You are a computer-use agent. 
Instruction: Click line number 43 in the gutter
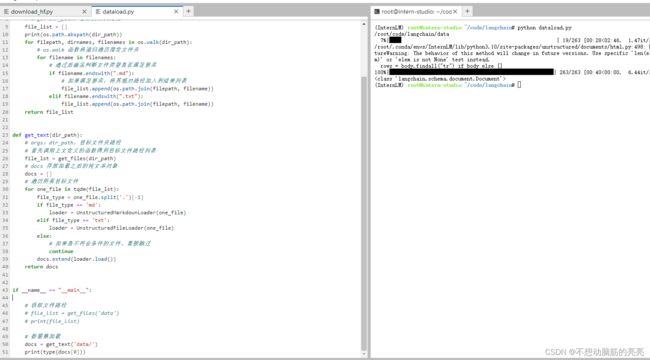(6, 290)
